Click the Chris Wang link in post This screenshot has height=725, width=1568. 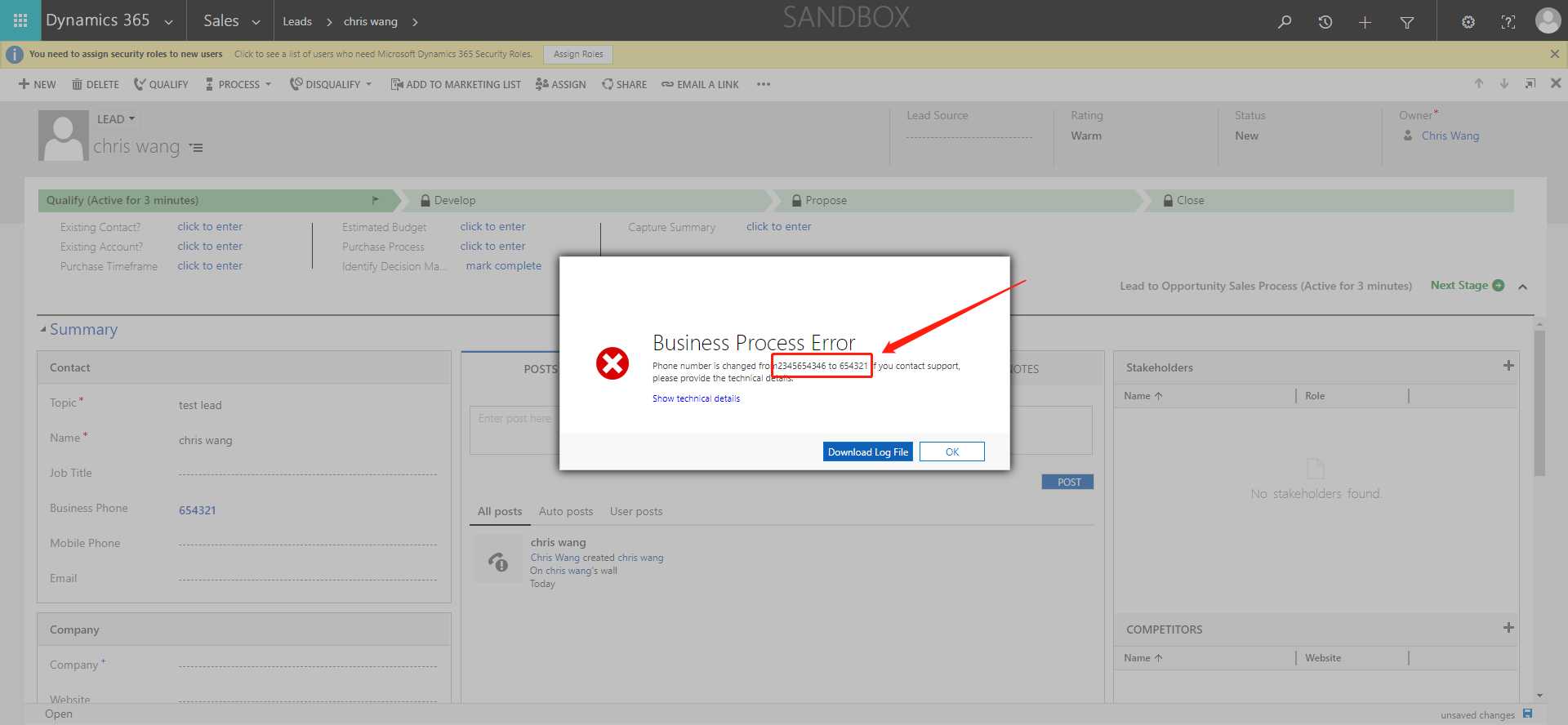click(x=555, y=558)
